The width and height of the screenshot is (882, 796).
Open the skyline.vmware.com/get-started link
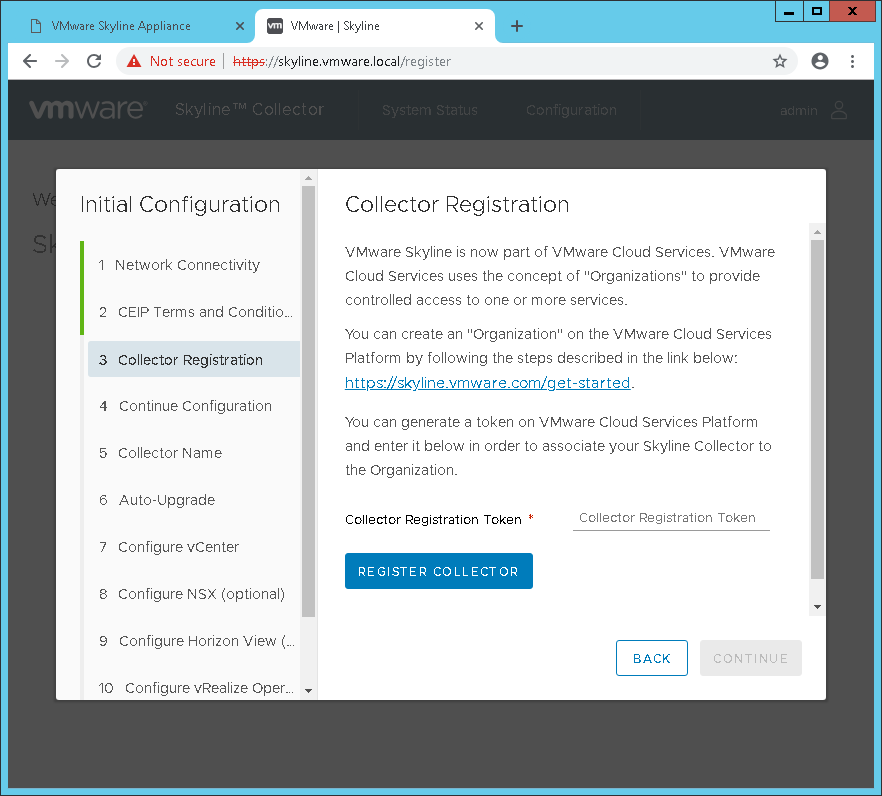point(487,383)
